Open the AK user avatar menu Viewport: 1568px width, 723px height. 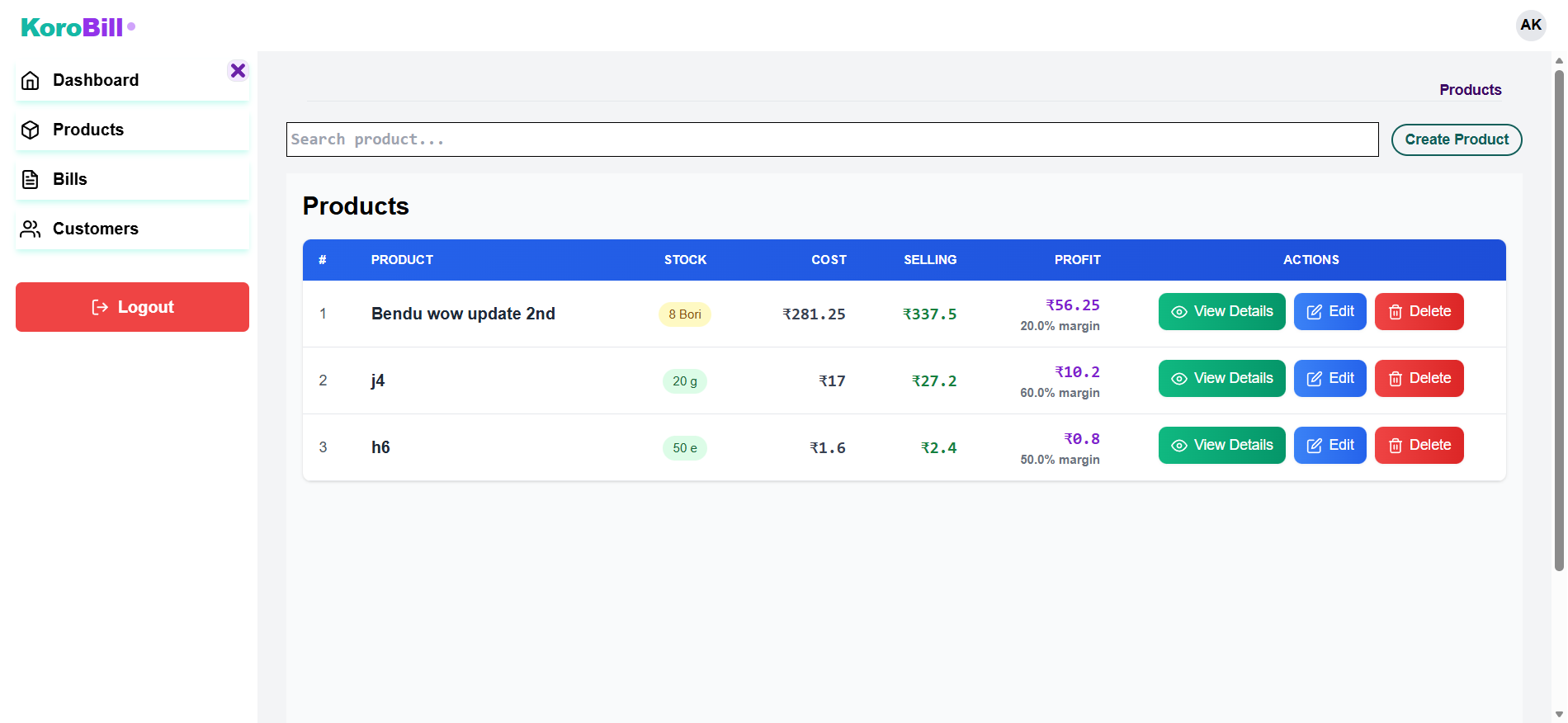(x=1530, y=25)
